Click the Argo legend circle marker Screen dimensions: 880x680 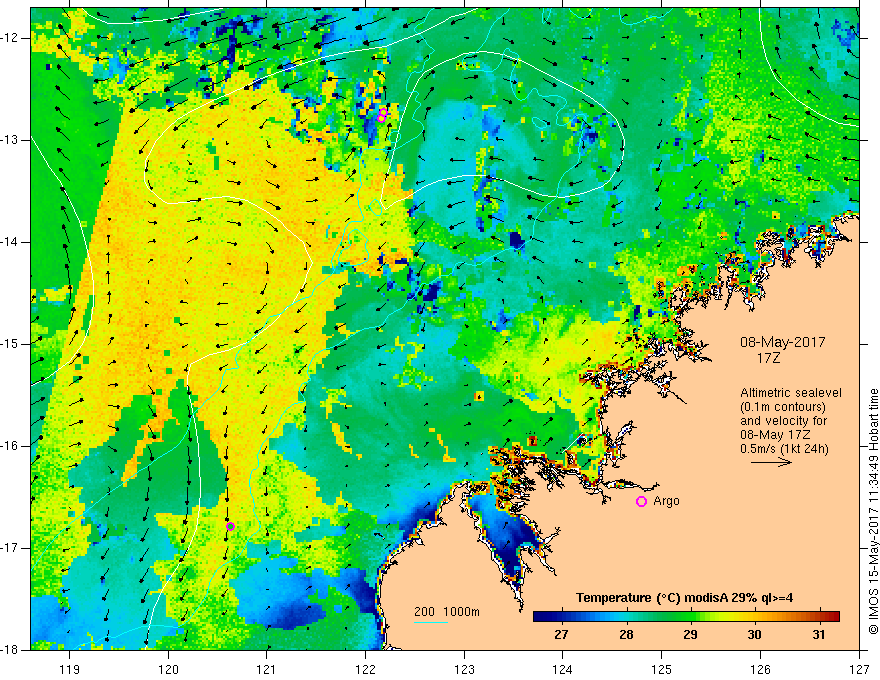coord(641,502)
